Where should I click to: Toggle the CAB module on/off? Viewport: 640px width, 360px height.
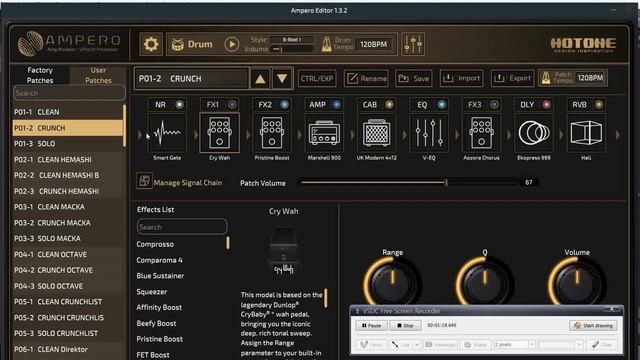[x=389, y=104]
